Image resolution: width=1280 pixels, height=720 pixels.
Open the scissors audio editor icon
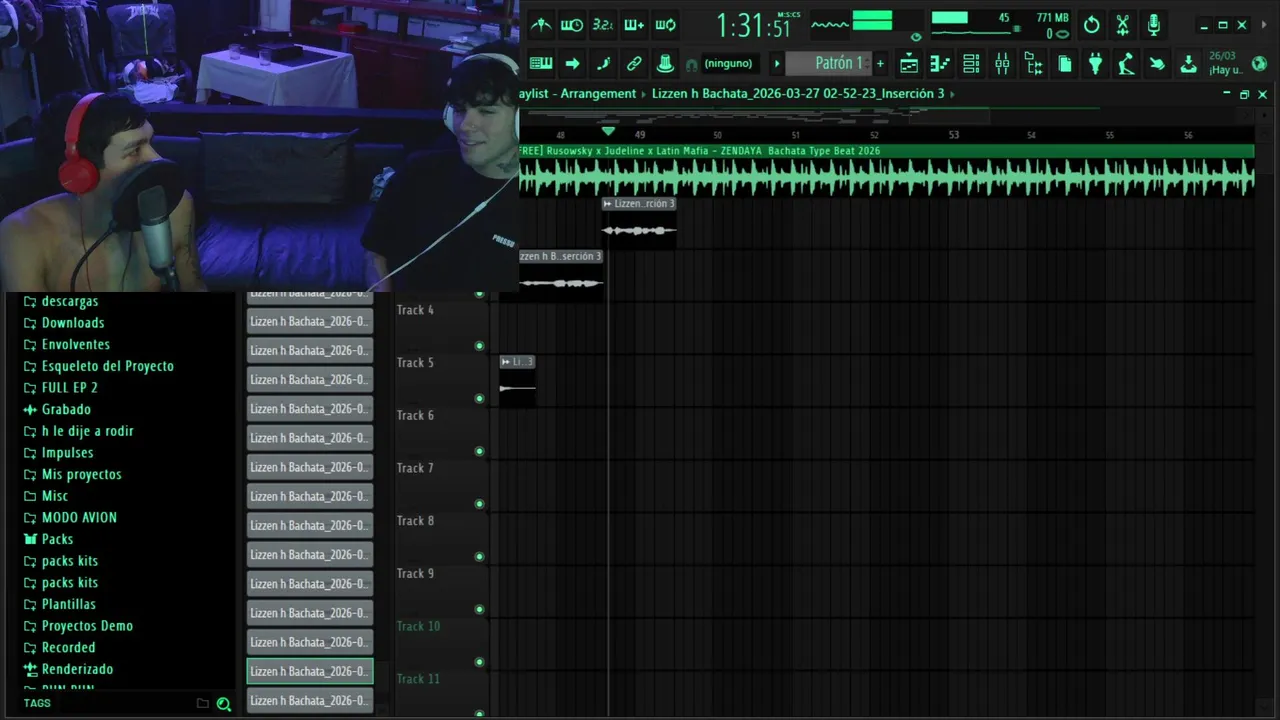coord(1123,25)
